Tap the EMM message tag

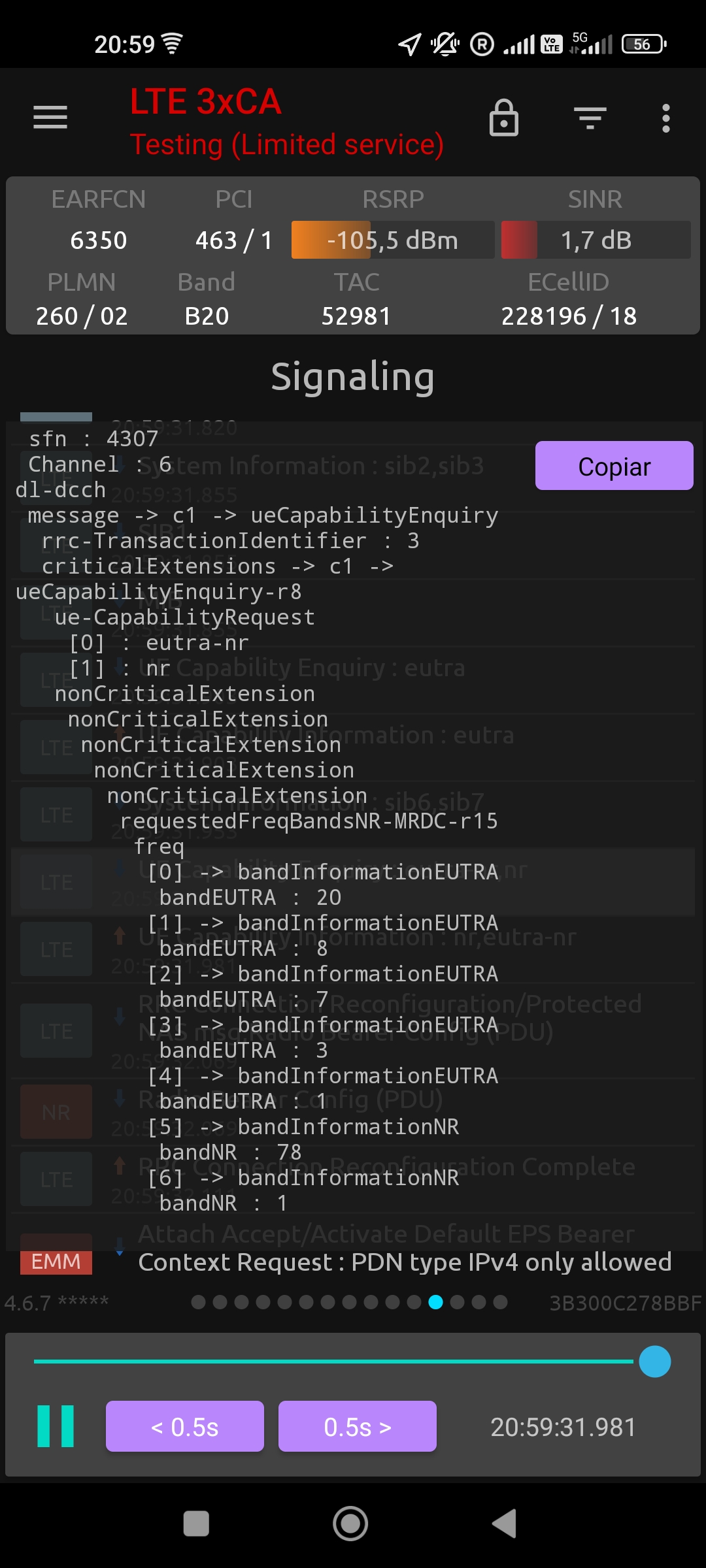coord(56,1262)
